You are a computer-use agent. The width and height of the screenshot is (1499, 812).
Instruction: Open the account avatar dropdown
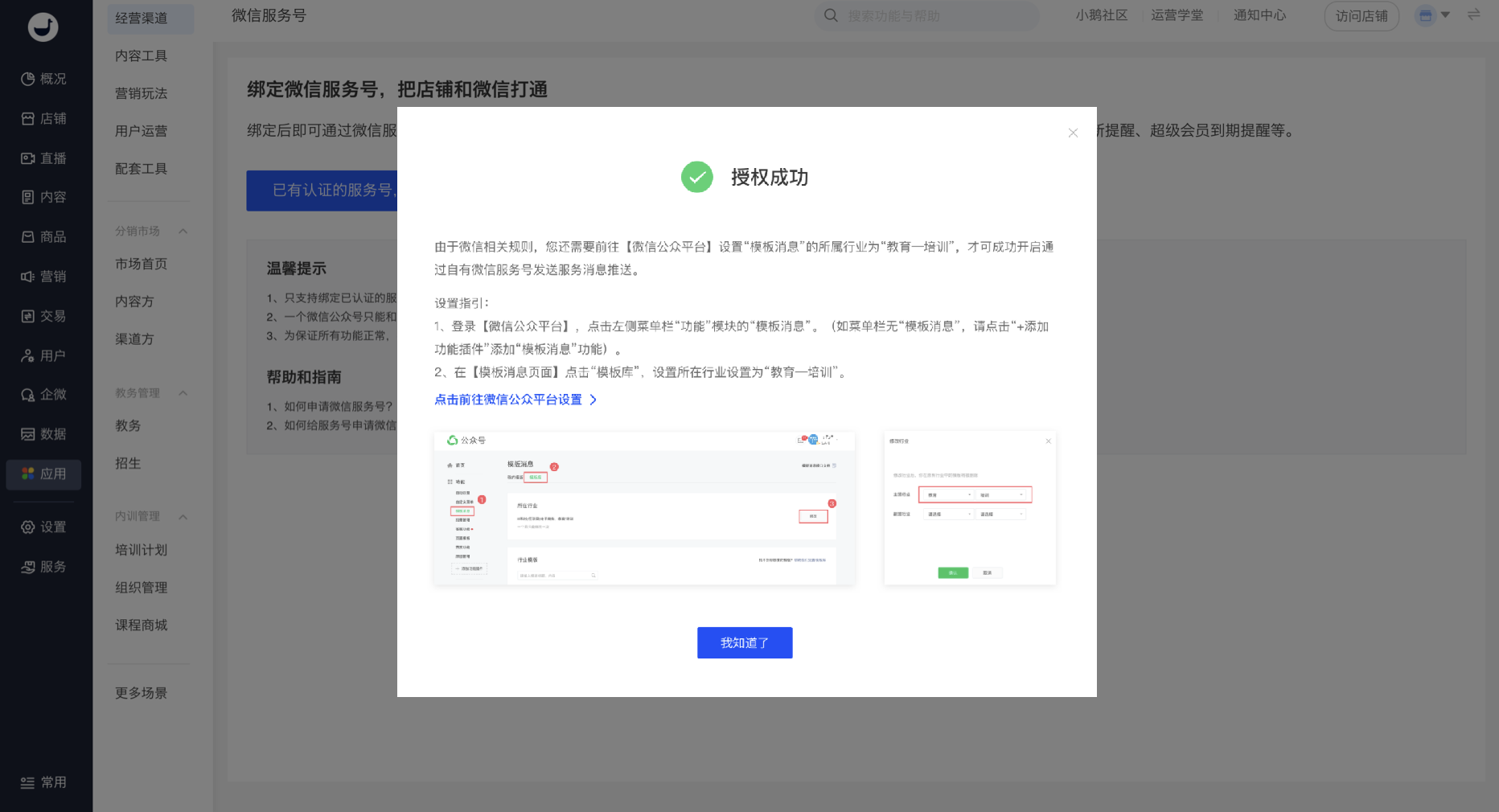click(1432, 15)
